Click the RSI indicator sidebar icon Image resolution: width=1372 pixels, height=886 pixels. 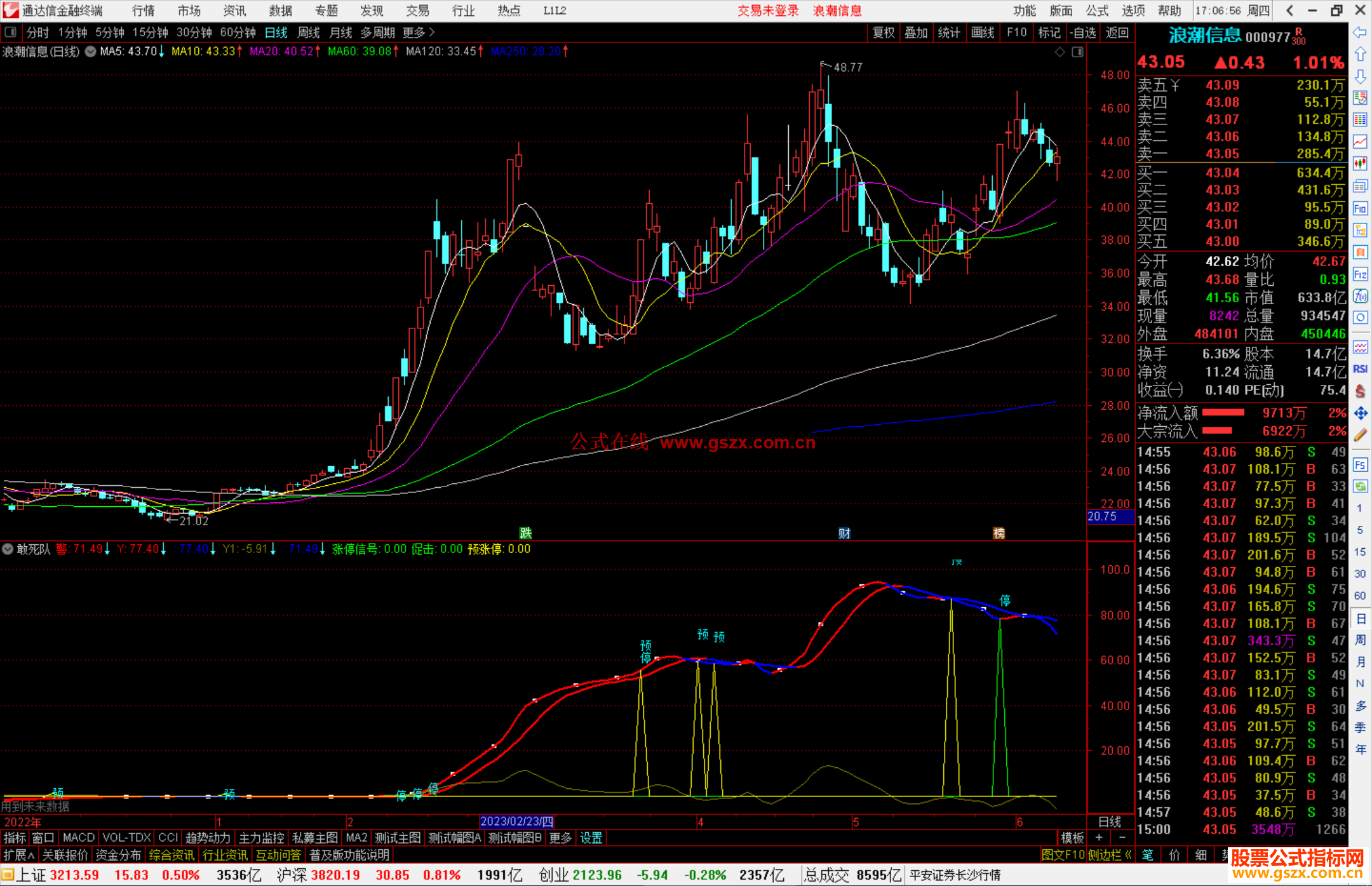[1360, 369]
